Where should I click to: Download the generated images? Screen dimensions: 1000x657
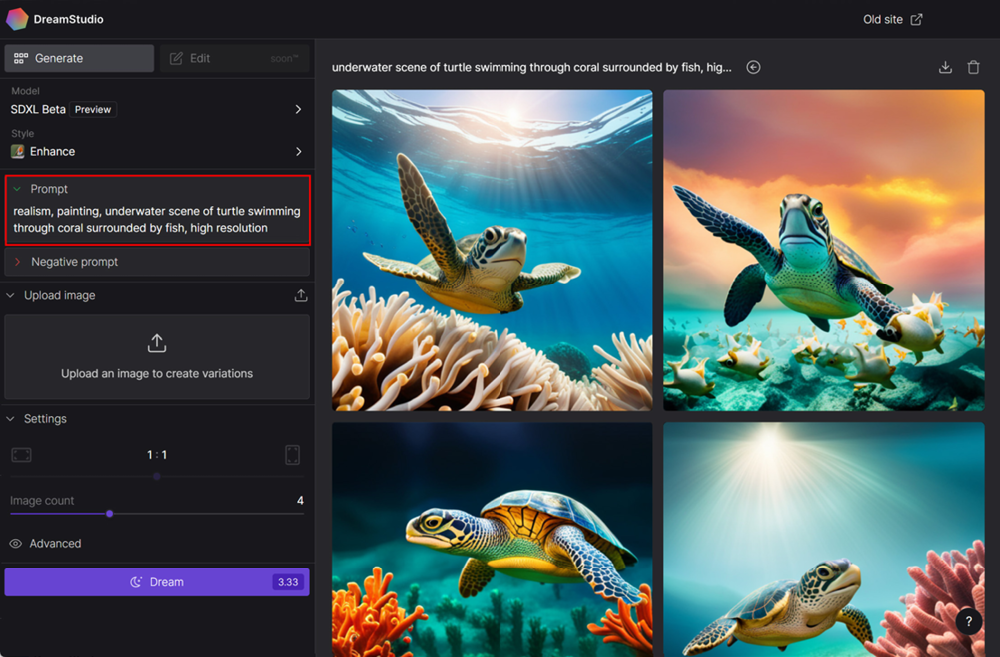[x=945, y=67]
